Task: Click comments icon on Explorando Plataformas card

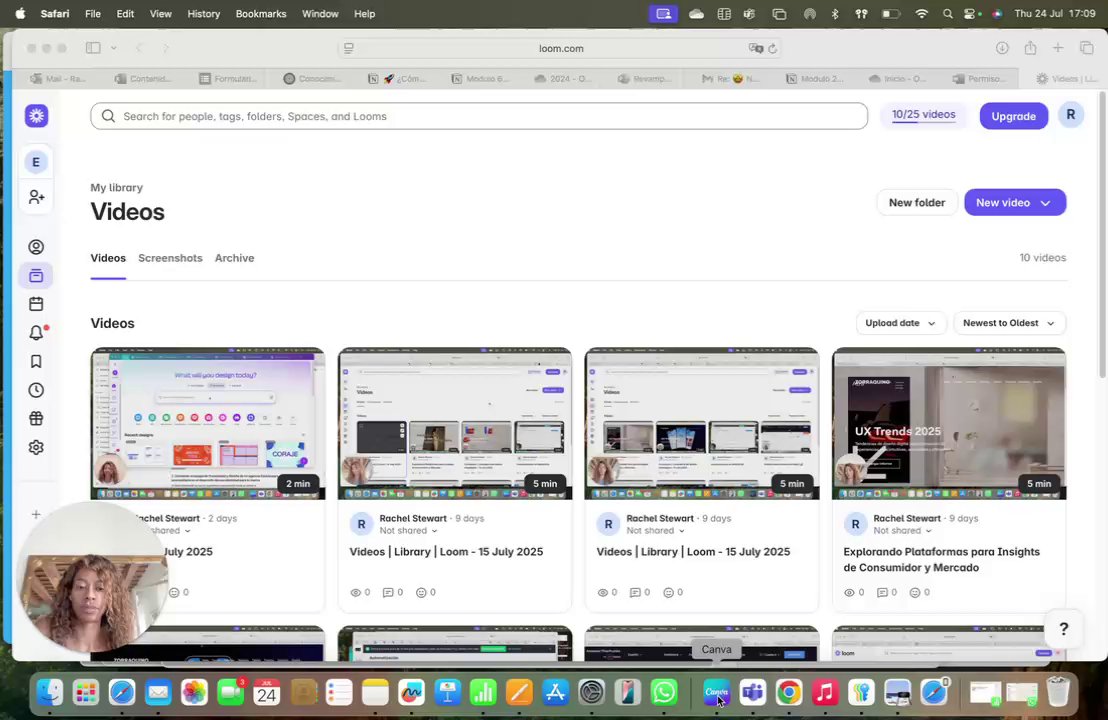Action: pos(882,593)
